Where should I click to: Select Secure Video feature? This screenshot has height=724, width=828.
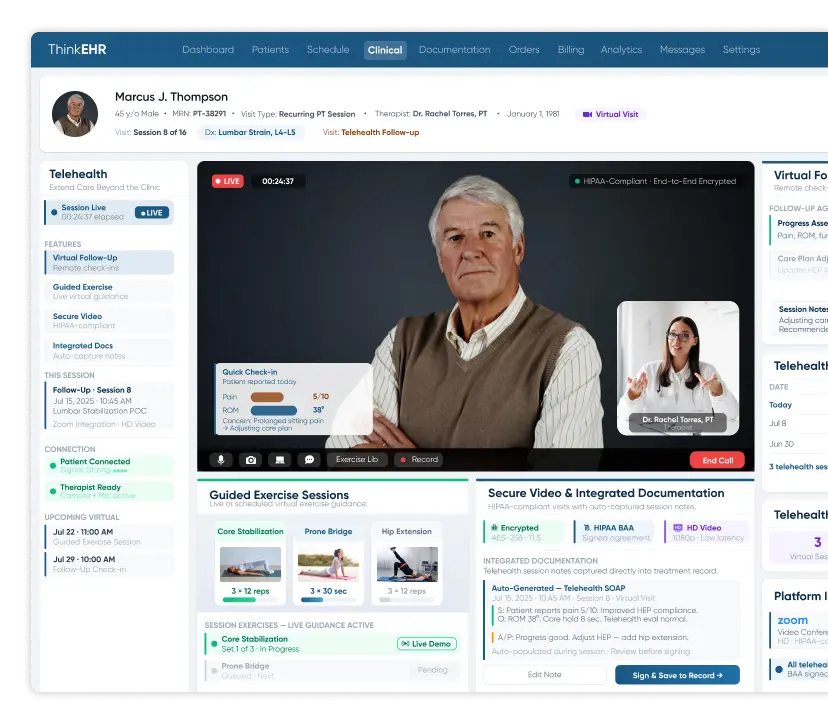coord(109,321)
